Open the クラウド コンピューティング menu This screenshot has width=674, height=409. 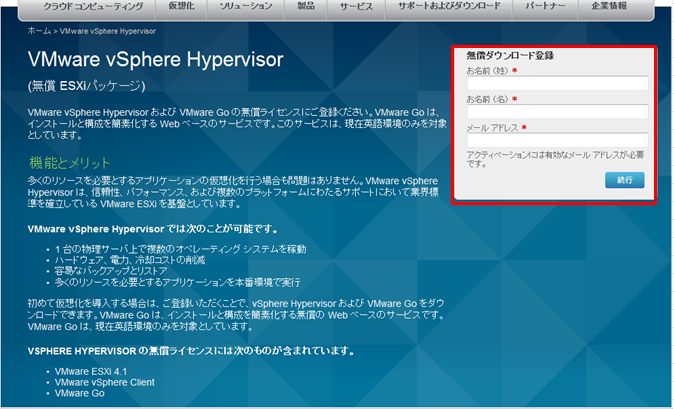93,6
